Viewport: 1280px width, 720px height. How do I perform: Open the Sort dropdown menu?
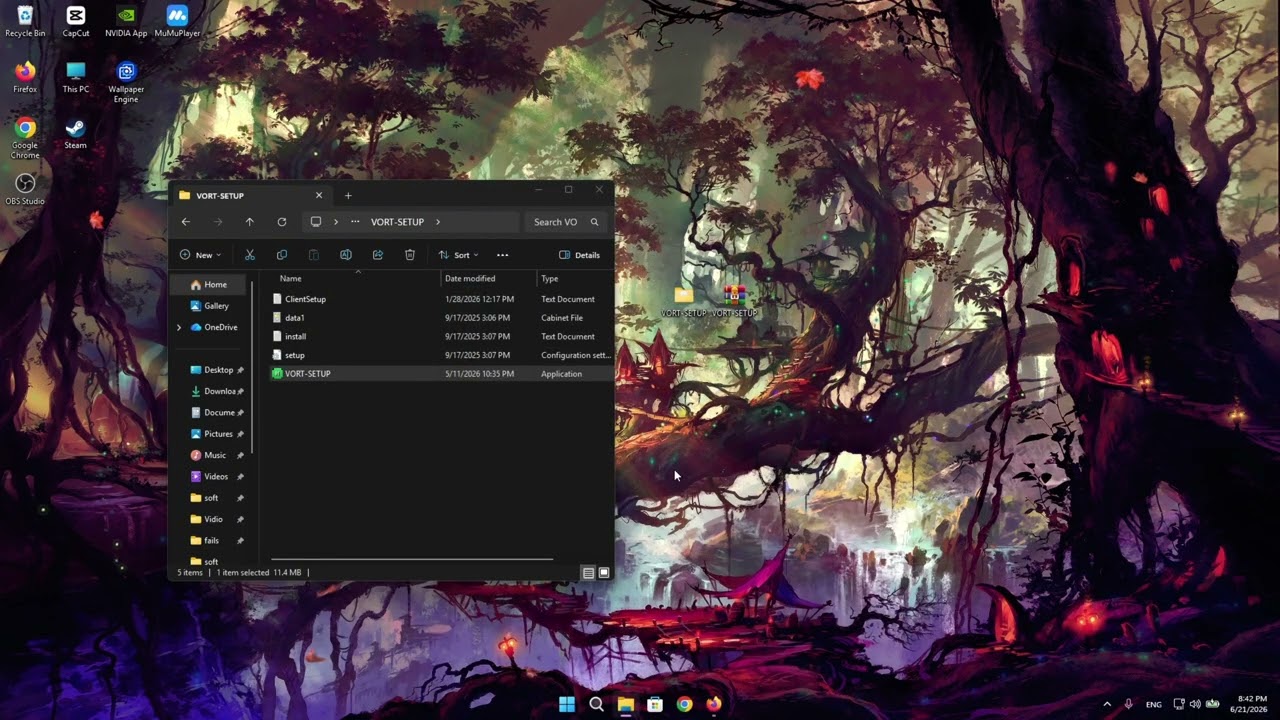[459, 255]
